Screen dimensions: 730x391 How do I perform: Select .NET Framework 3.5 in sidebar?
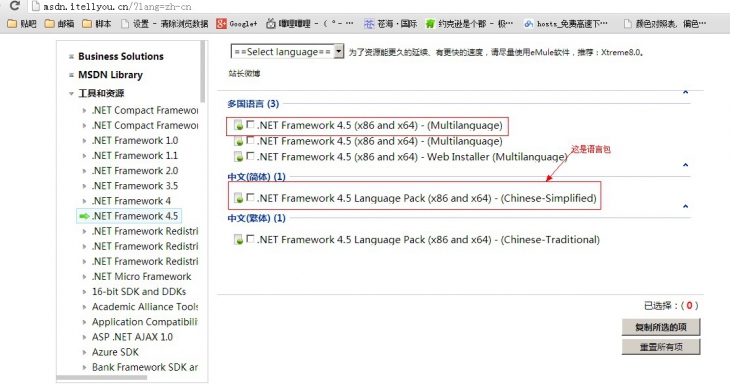(x=135, y=186)
